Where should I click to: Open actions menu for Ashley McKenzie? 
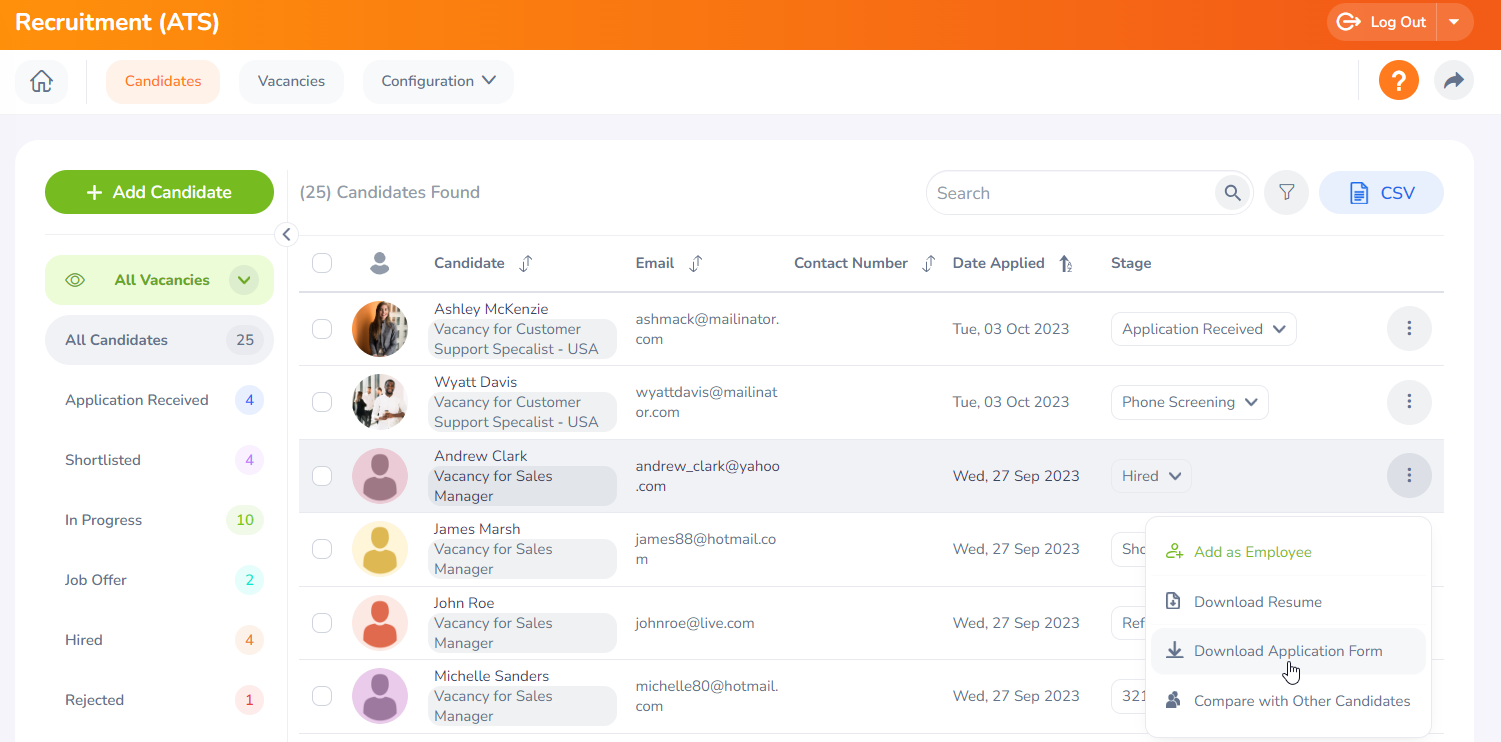pos(1409,328)
